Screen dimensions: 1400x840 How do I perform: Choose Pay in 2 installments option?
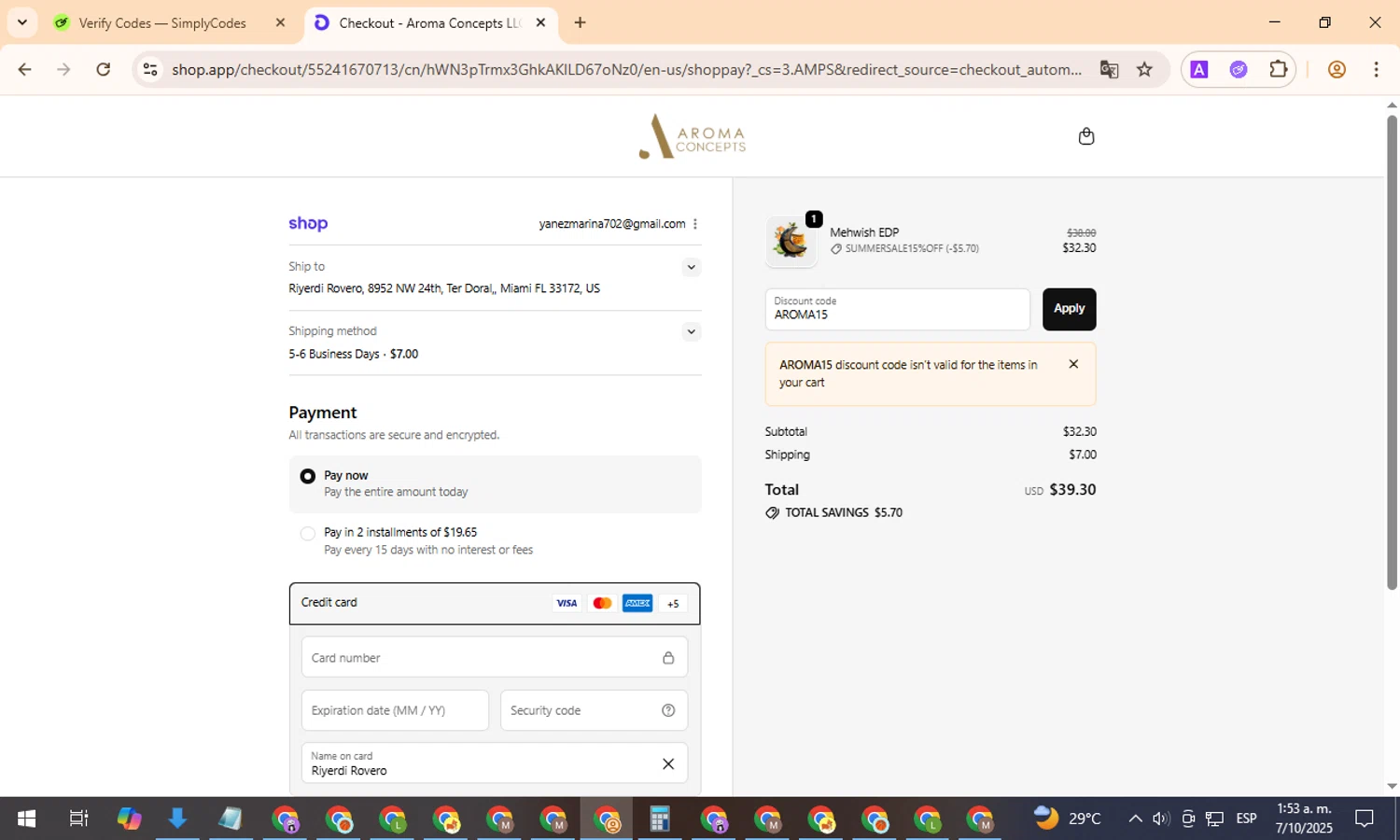tap(307, 534)
